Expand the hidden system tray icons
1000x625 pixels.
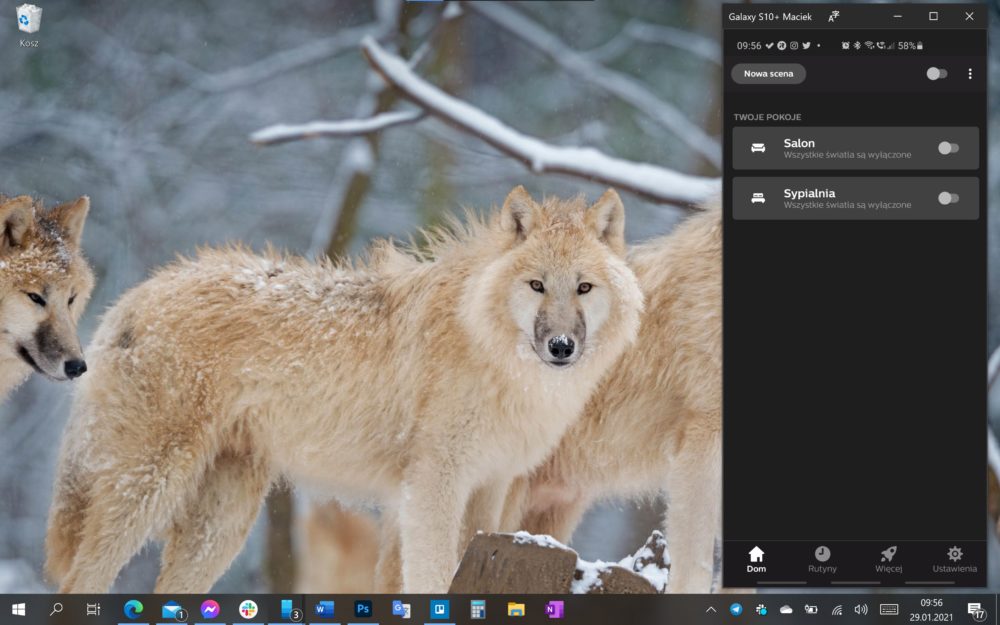(x=711, y=610)
